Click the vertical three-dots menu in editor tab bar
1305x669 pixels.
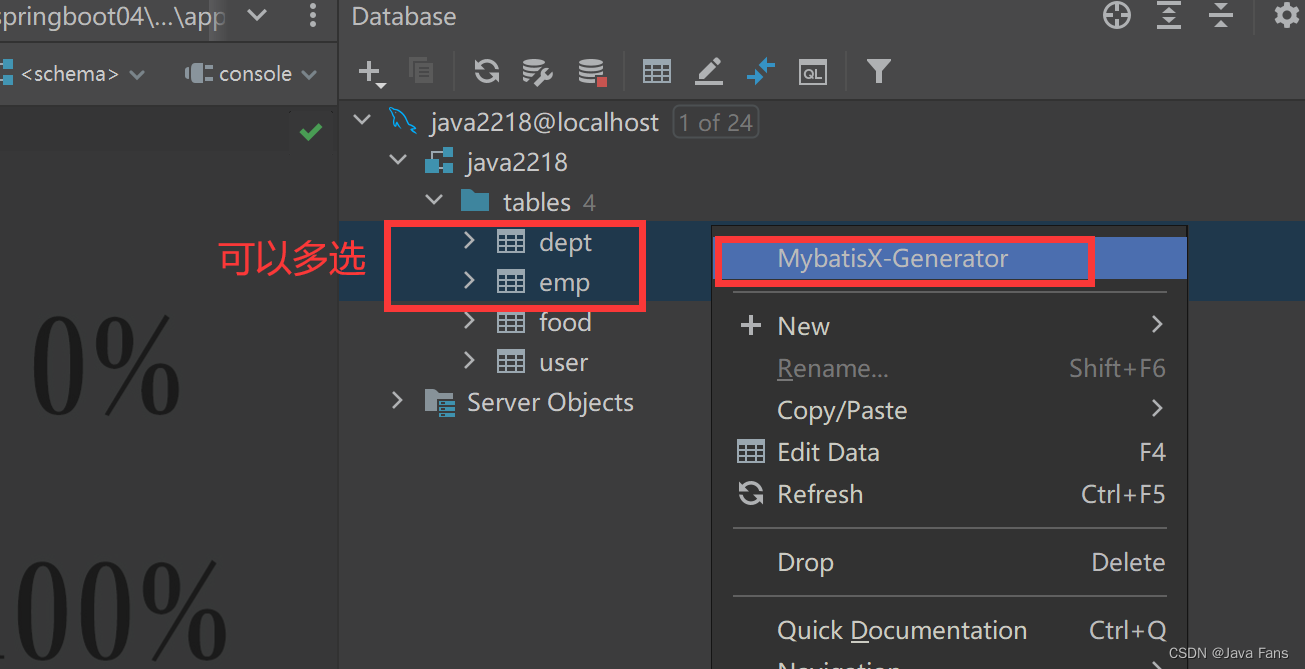click(x=314, y=16)
